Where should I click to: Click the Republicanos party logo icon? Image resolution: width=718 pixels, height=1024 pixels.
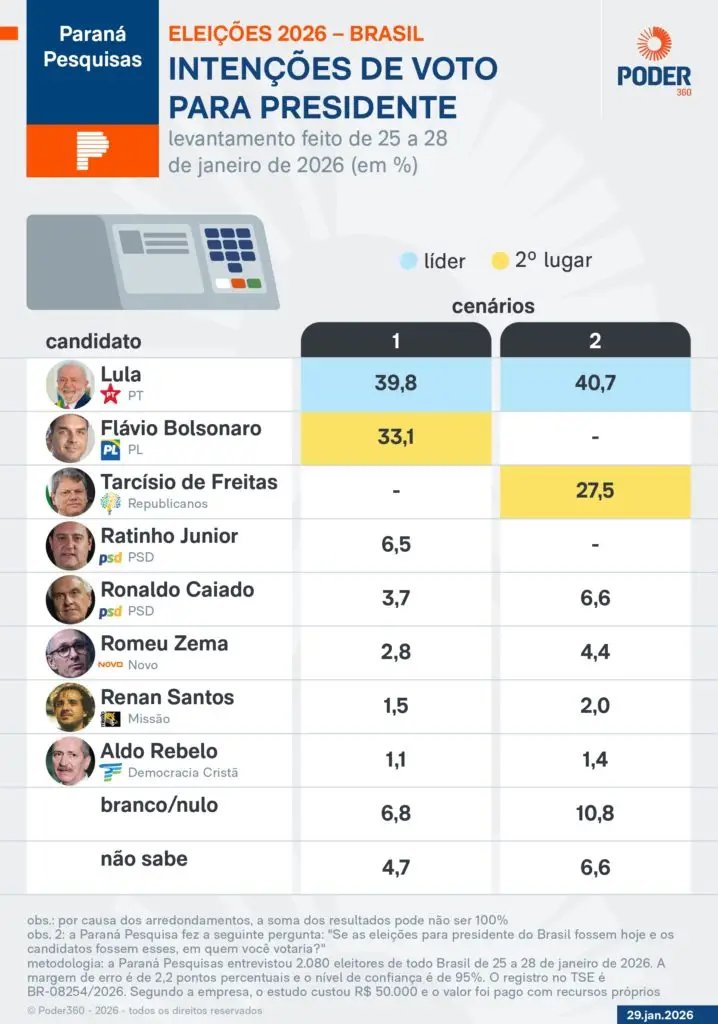click(111, 504)
